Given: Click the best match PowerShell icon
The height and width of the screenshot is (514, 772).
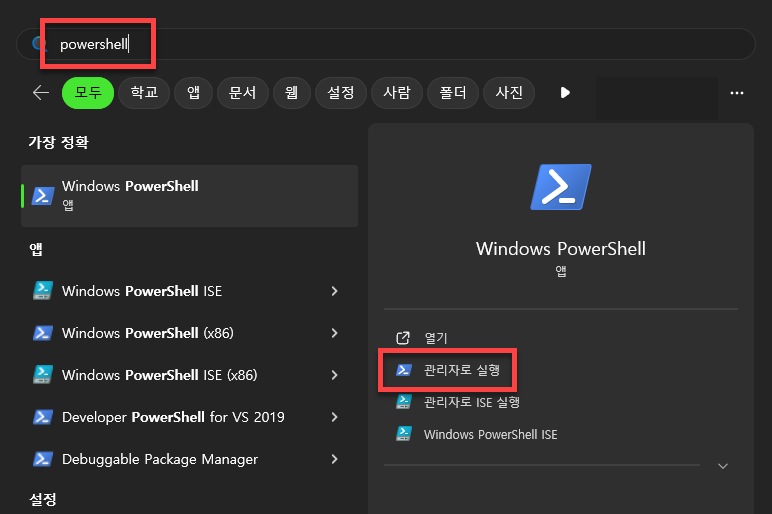Looking at the screenshot, I should click(43, 195).
